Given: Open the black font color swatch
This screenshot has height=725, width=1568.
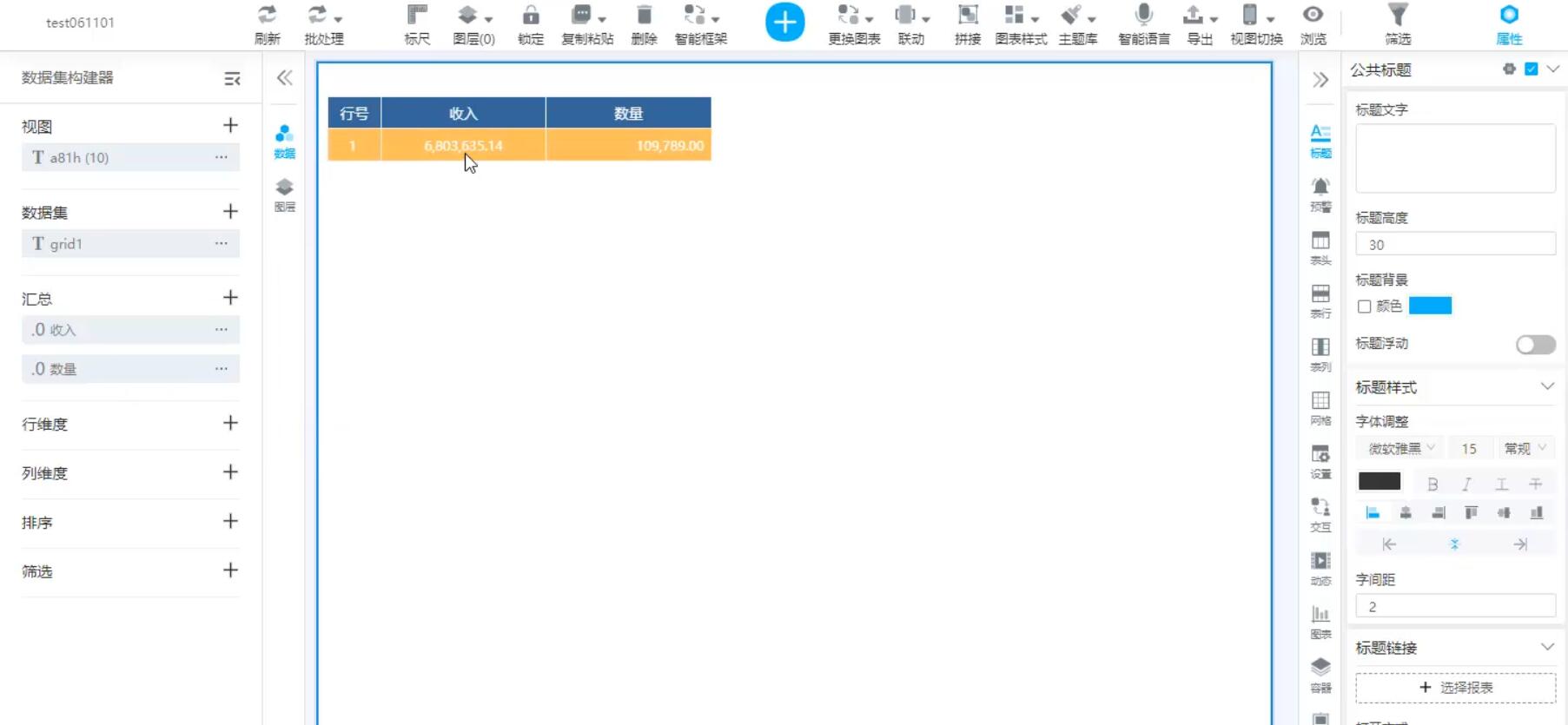Looking at the screenshot, I should pyautogui.click(x=1379, y=481).
